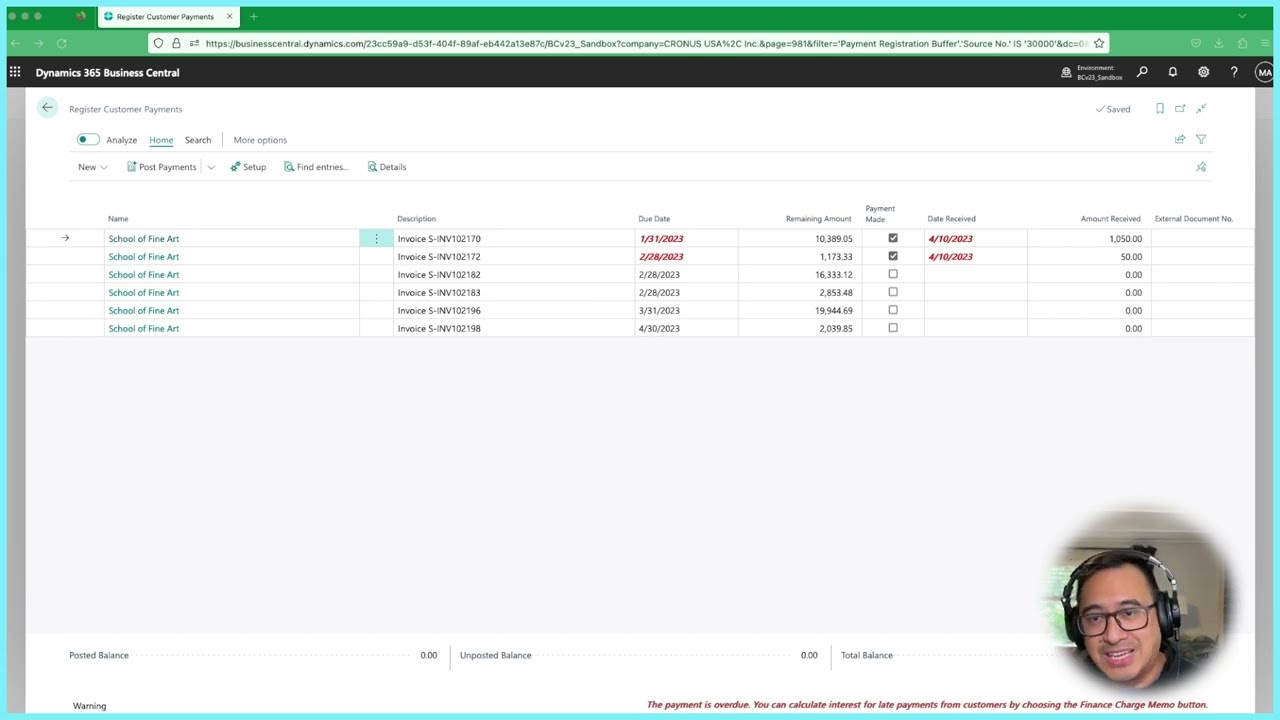
Task: Edit Amount Received 1,050.00
Action: point(1089,238)
